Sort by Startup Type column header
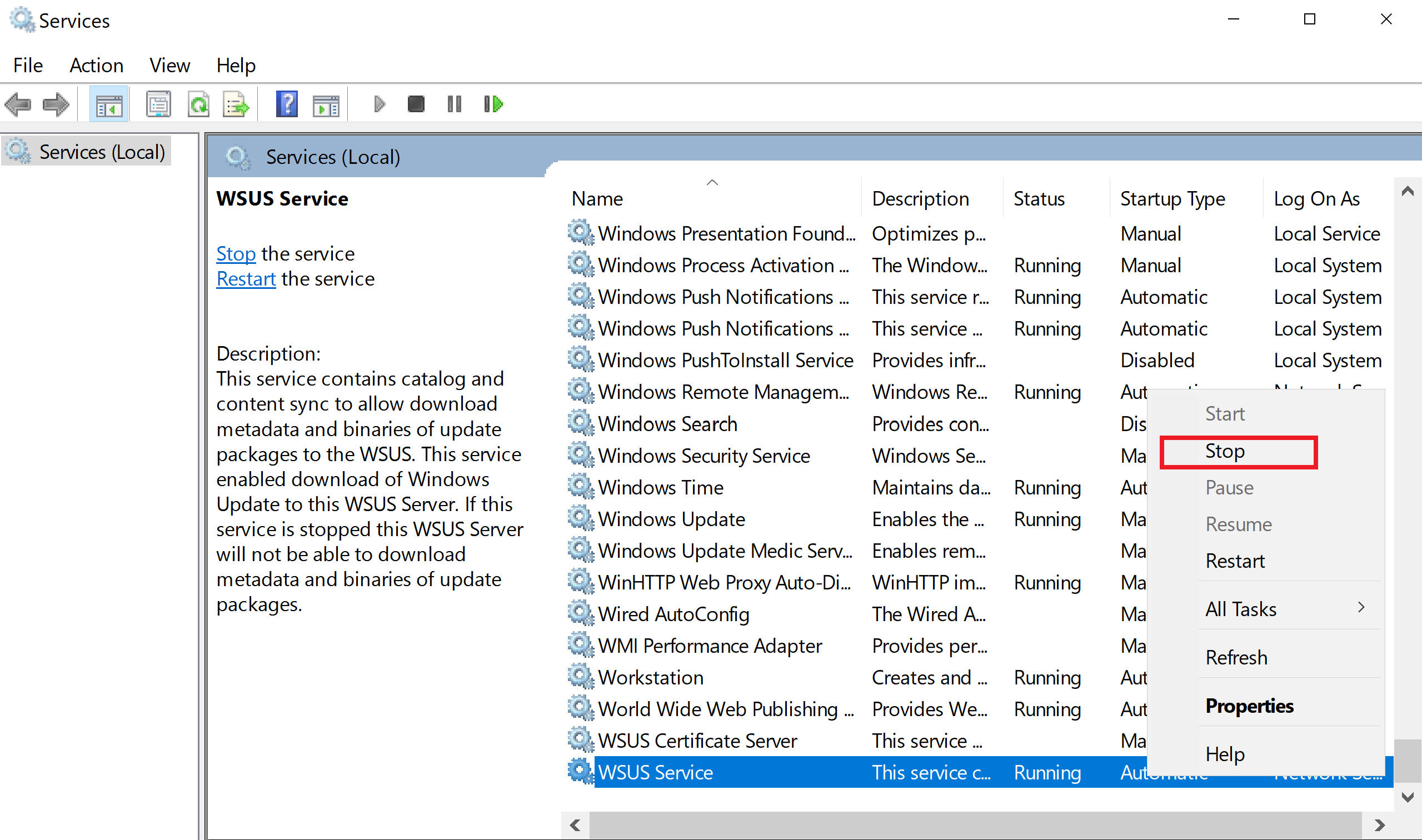Viewport: 1422px width, 840px height. 1172,199
